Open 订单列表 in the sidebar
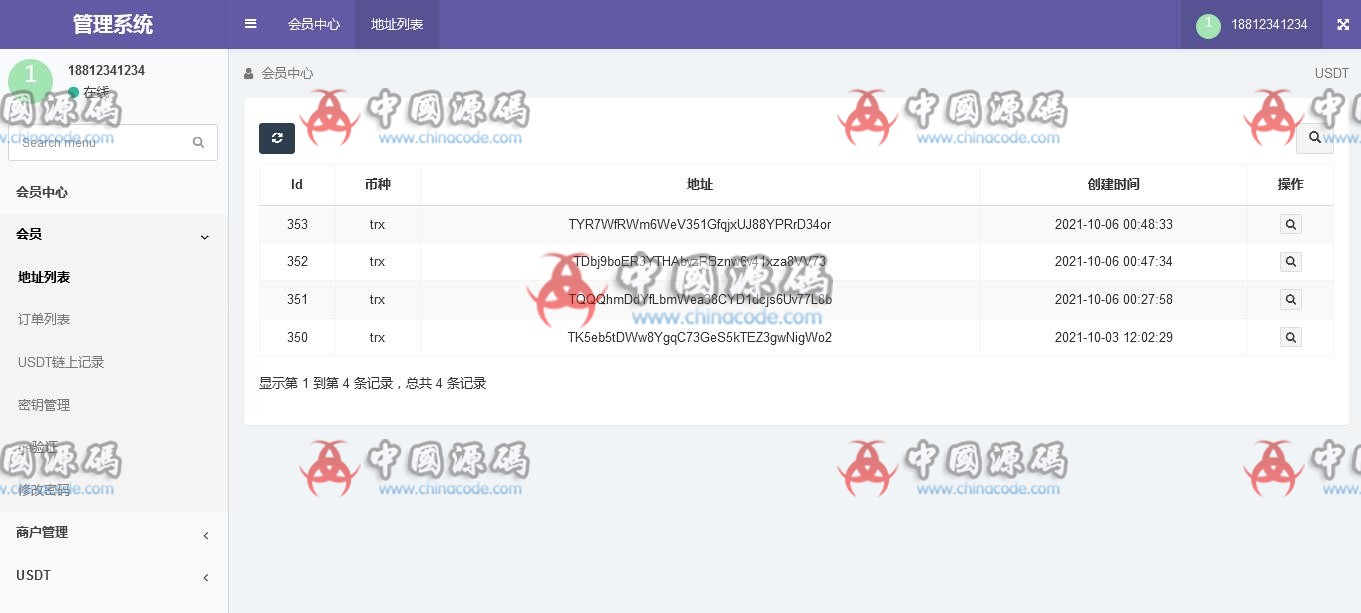 pyautogui.click(x=44, y=319)
